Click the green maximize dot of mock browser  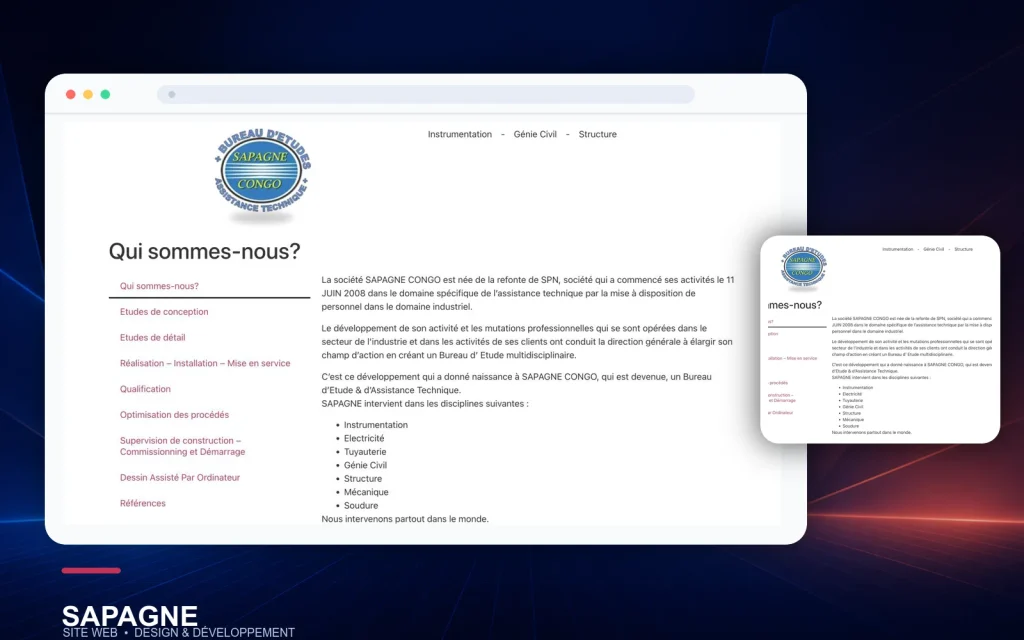105,94
